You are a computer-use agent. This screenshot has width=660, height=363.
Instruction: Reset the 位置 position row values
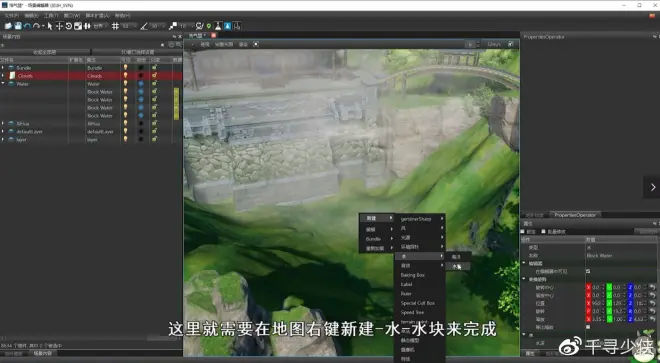coord(652,303)
